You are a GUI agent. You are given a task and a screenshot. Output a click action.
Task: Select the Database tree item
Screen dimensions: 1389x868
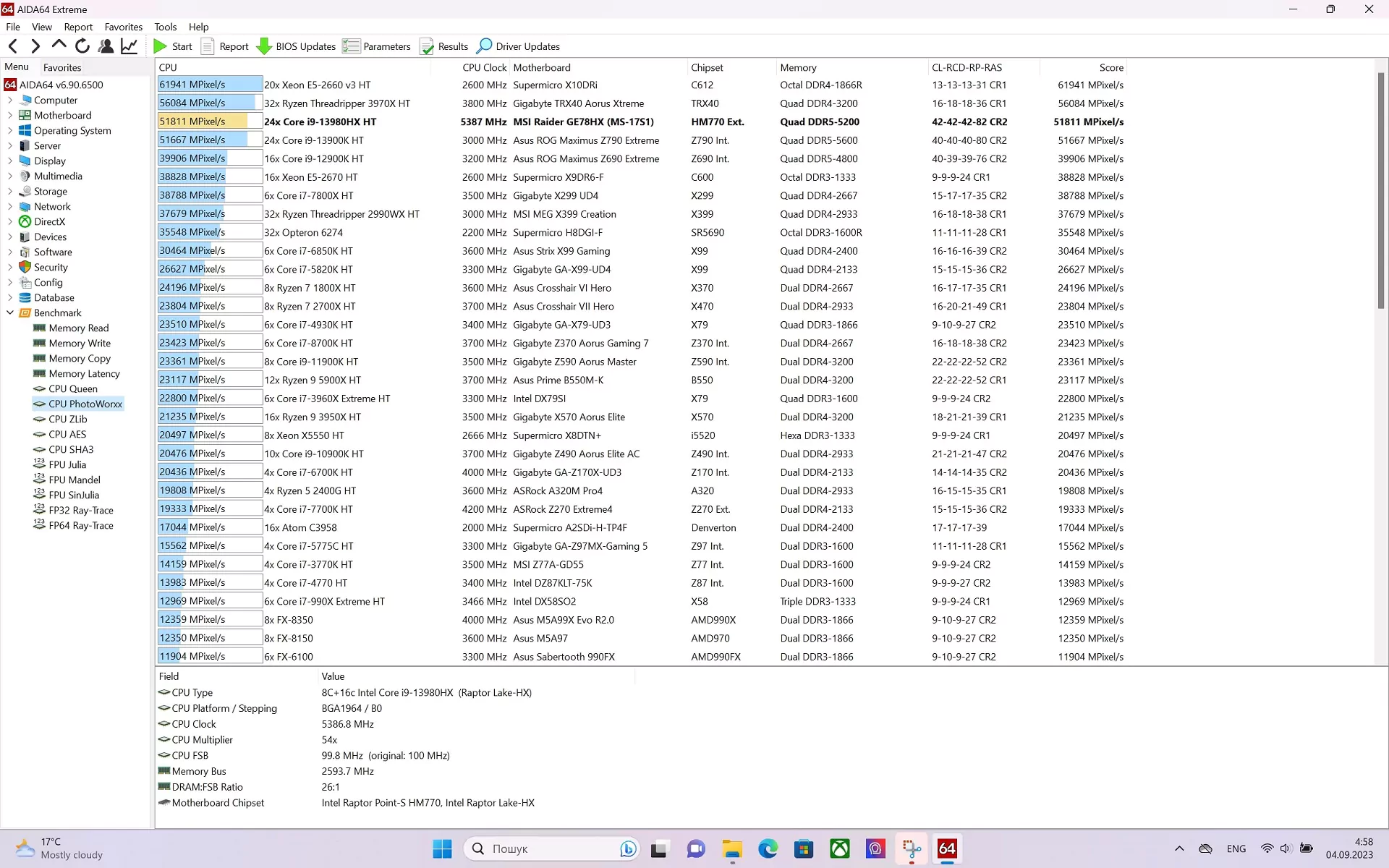tap(54, 297)
